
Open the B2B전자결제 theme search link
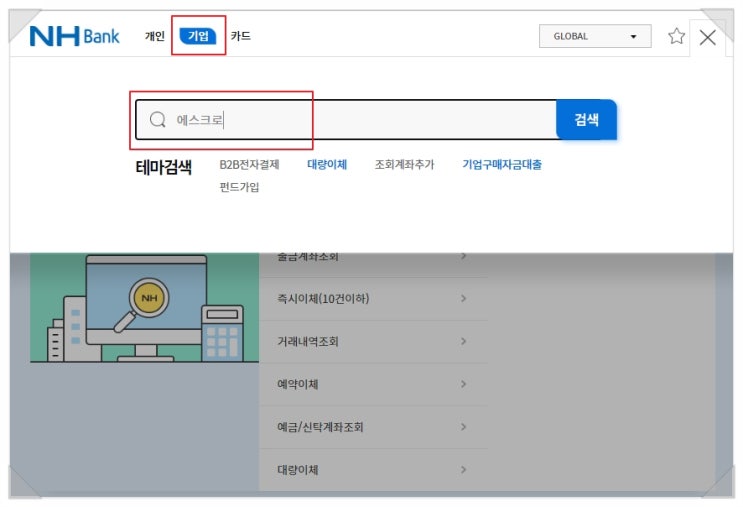tap(249, 164)
